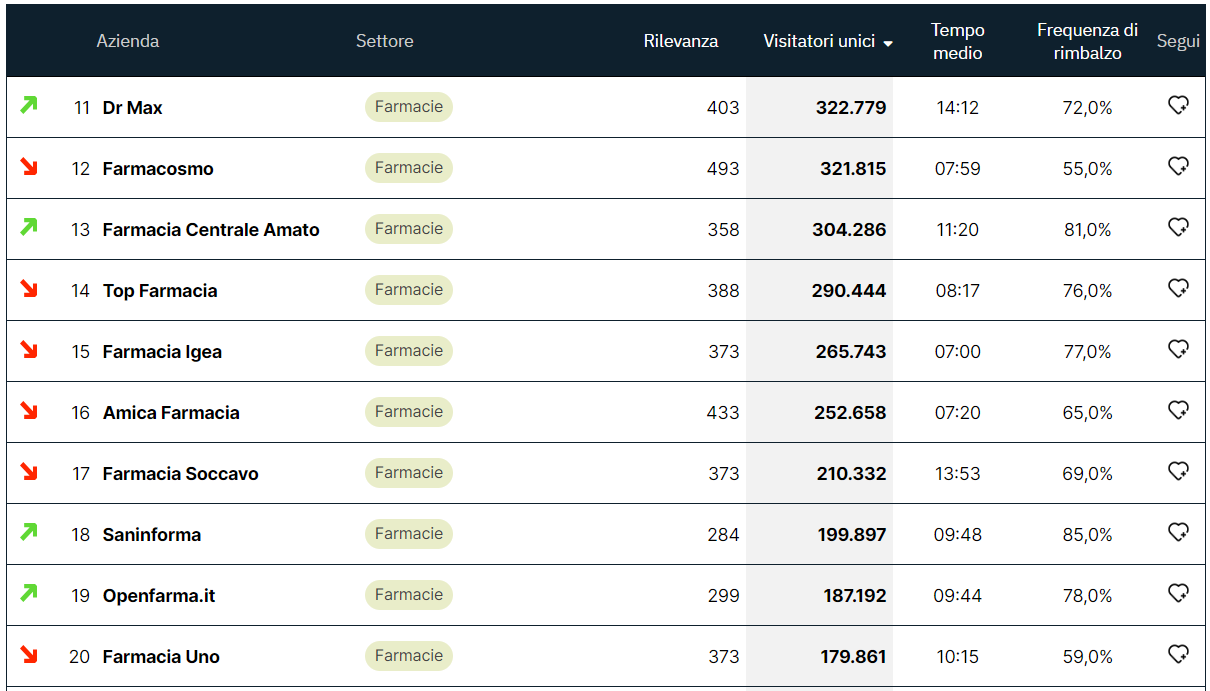
Task: Sort table by Tempo medio header
Action: [x=958, y=41]
